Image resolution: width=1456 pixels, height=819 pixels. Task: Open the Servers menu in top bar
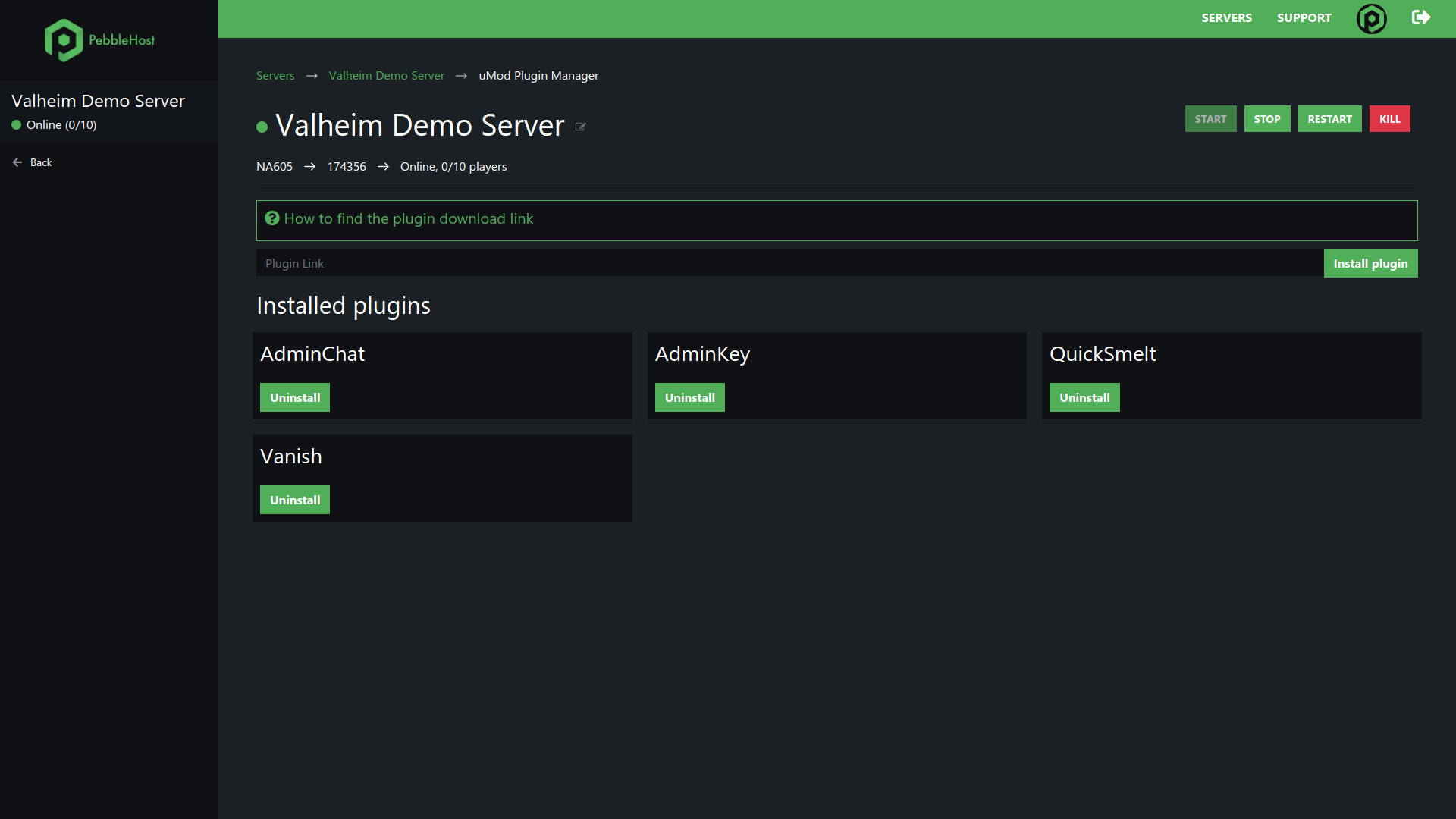[x=1226, y=18]
